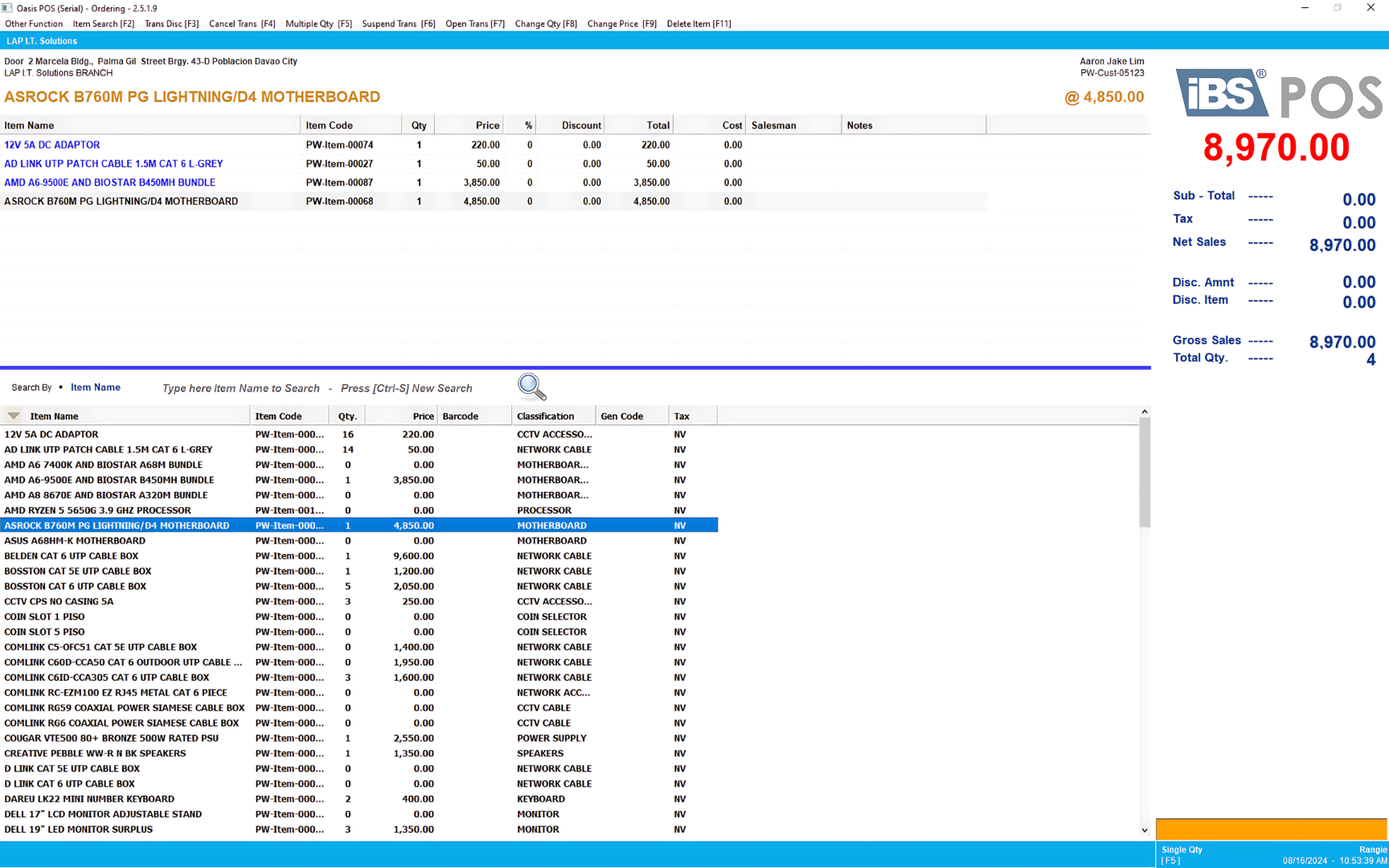Image resolution: width=1389 pixels, height=868 pixels.
Task: Click the 12V 5A DC ADAPTOR order link
Action: [52, 145]
